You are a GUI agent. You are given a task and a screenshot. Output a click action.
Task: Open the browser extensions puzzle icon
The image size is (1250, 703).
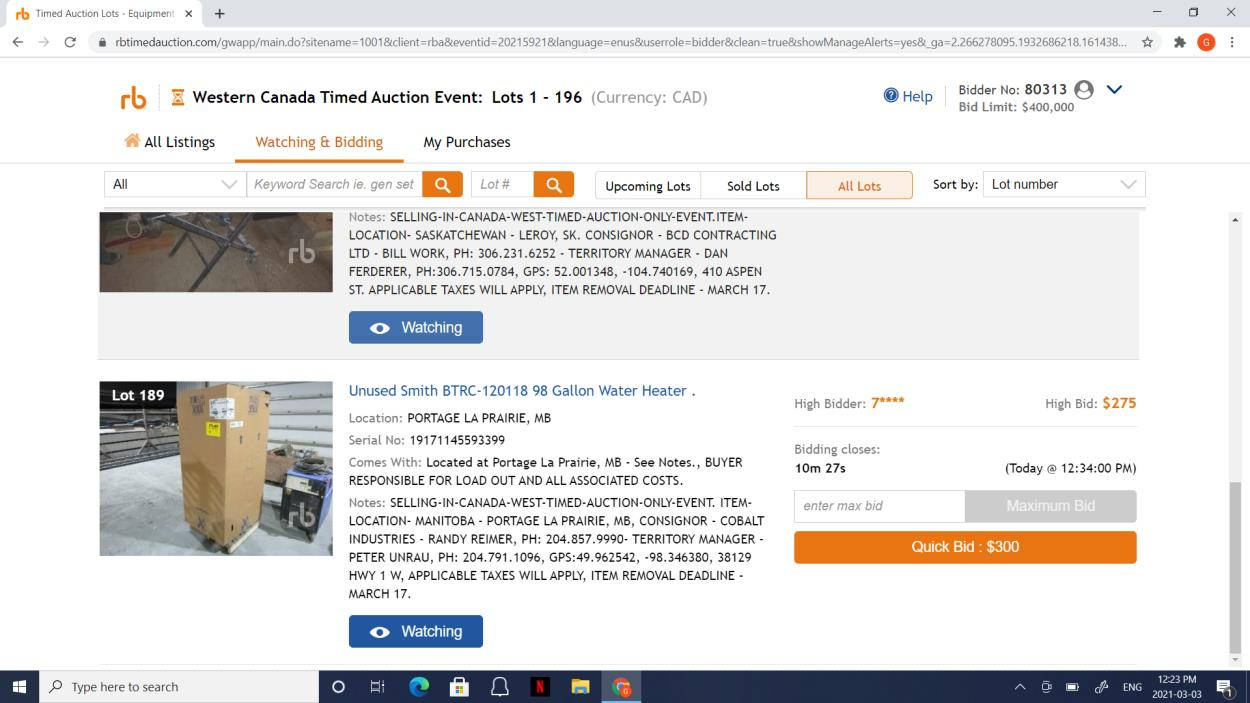[x=1180, y=42]
